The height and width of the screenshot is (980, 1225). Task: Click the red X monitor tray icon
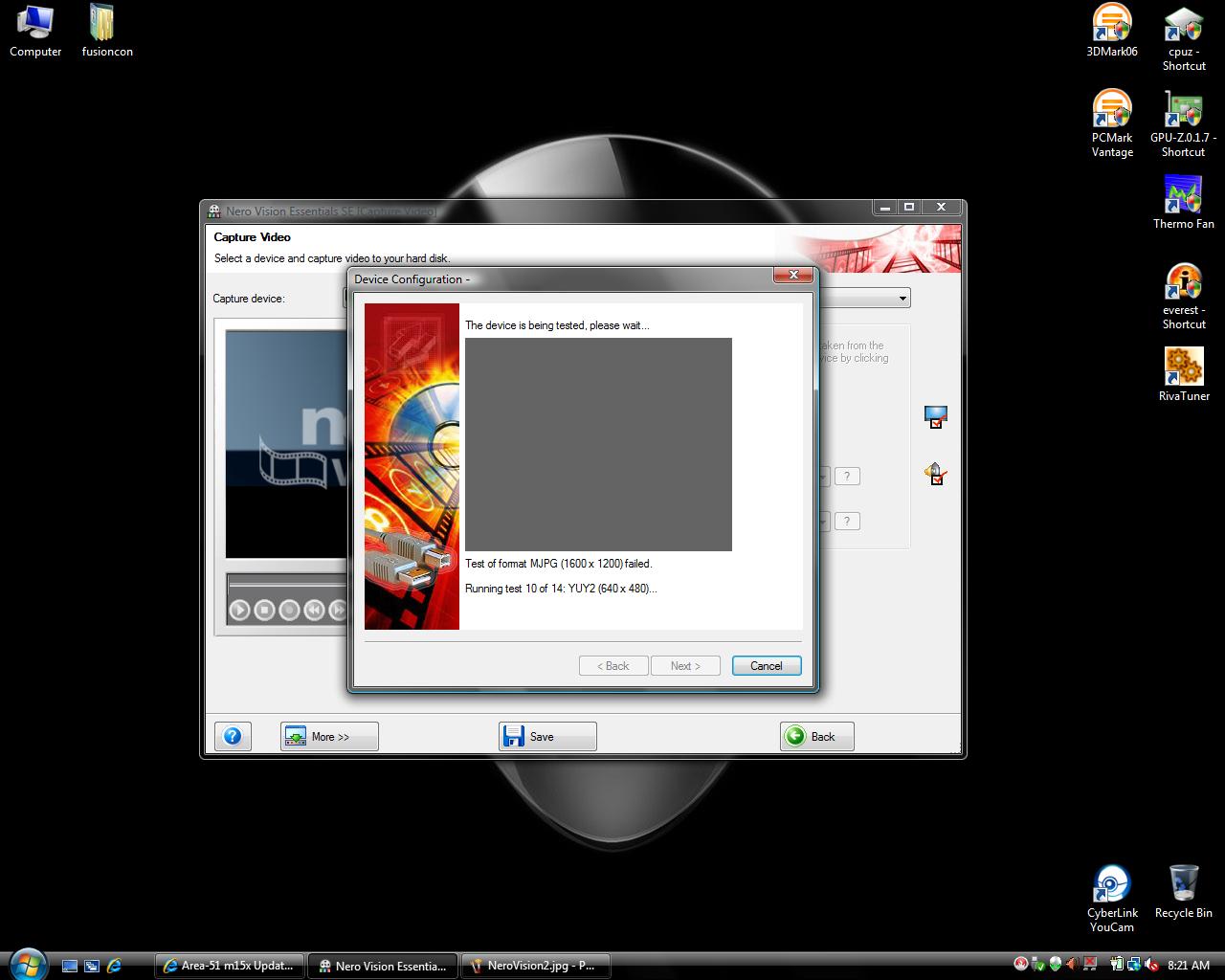pyautogui.click(x=1090, y=965)
